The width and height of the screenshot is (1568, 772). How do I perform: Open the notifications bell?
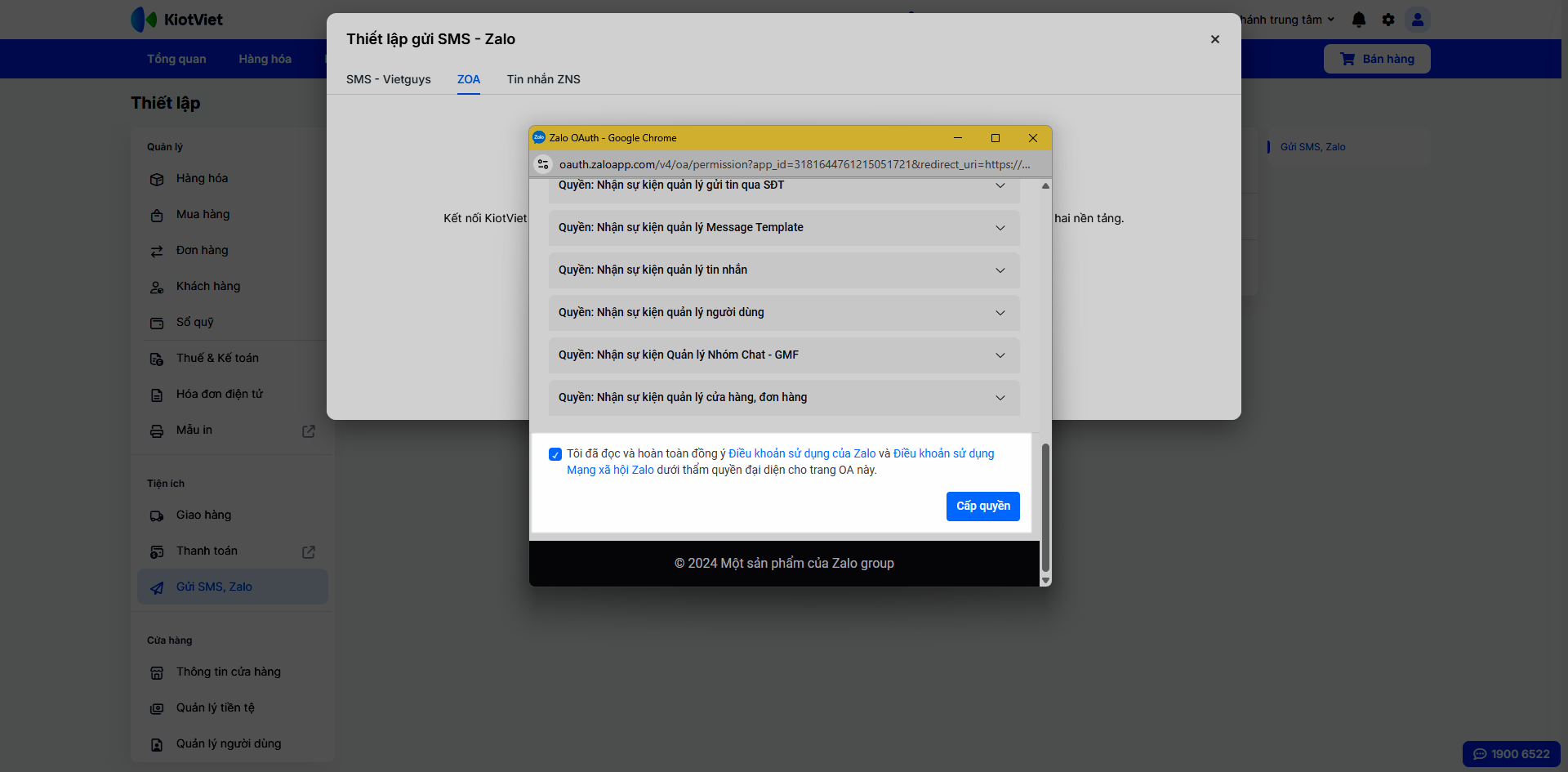[x=1359, y=20]
